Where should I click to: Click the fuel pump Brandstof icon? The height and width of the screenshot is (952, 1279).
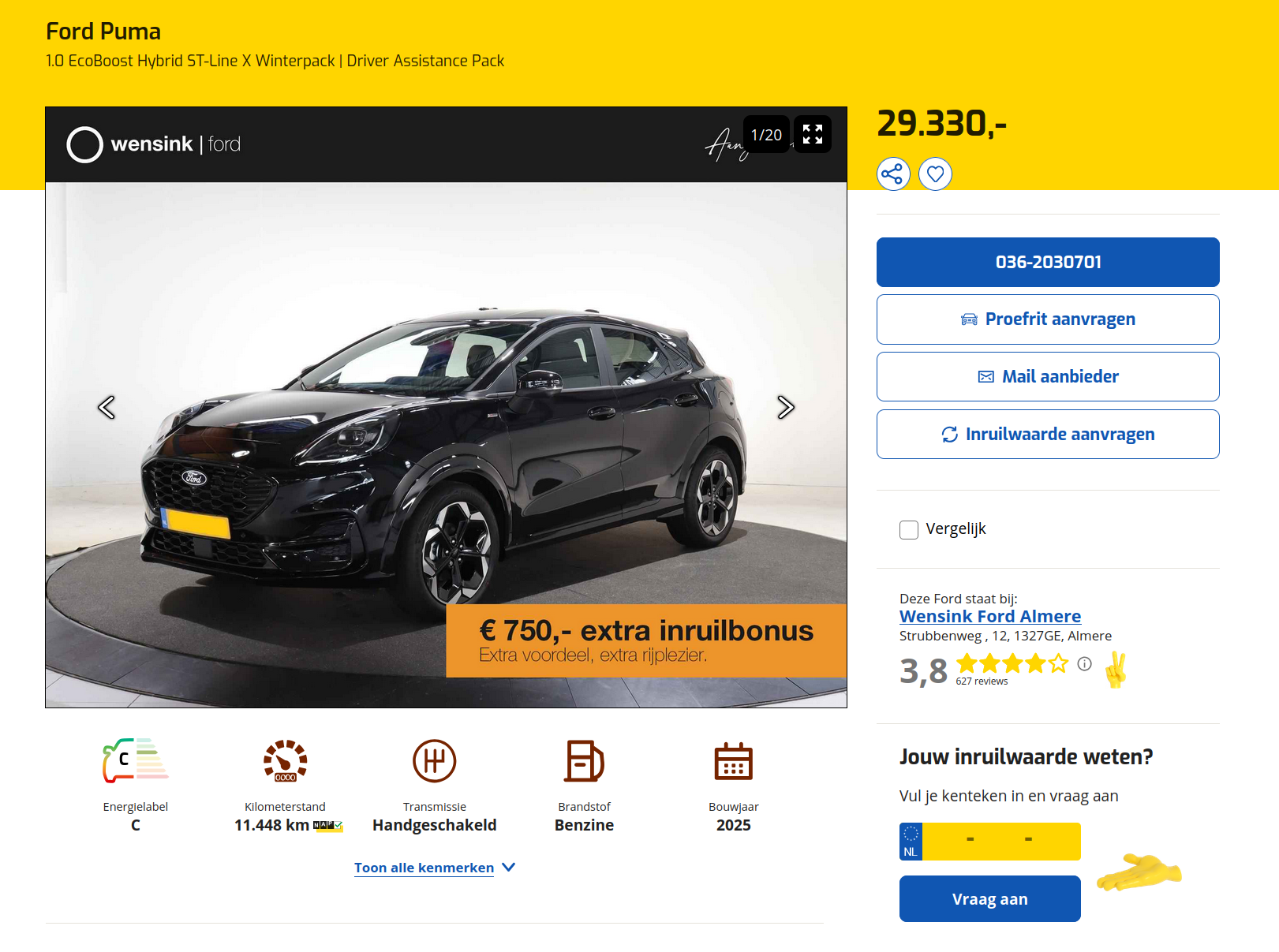pyautogui.click(x=584, y=761)
